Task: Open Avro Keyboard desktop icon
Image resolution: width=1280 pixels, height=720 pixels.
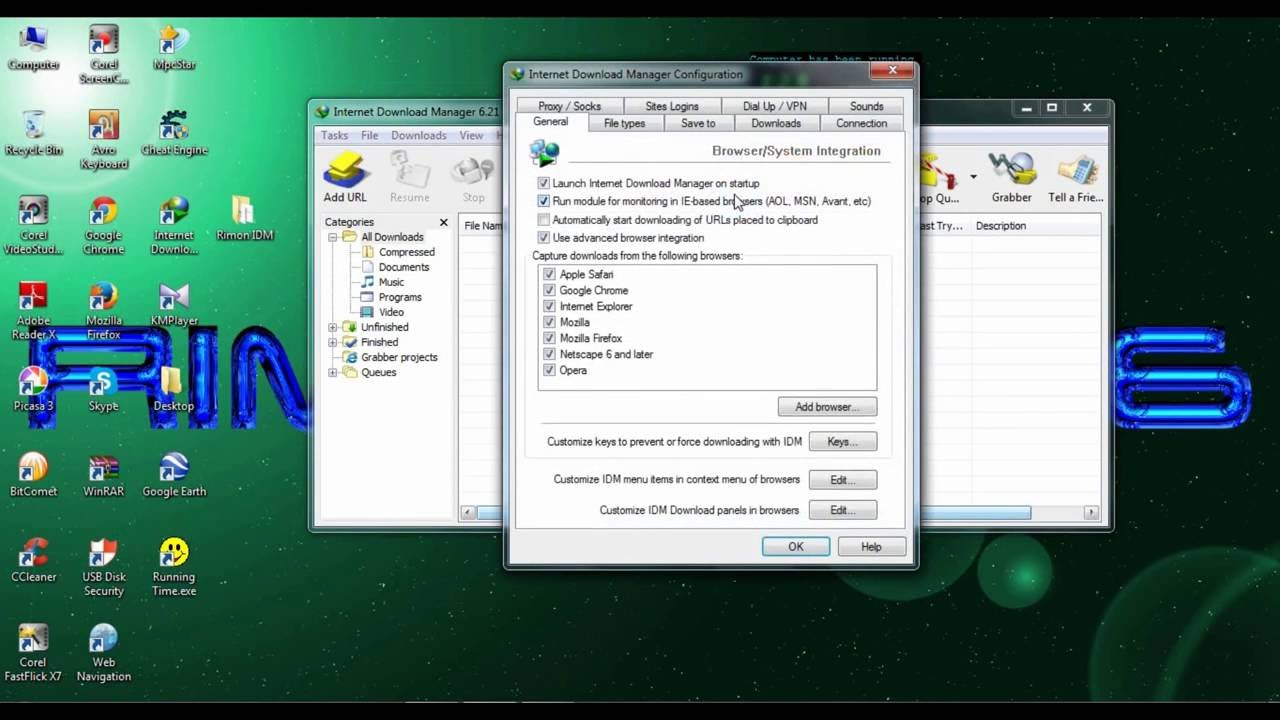Action: (x=103, y=139)
